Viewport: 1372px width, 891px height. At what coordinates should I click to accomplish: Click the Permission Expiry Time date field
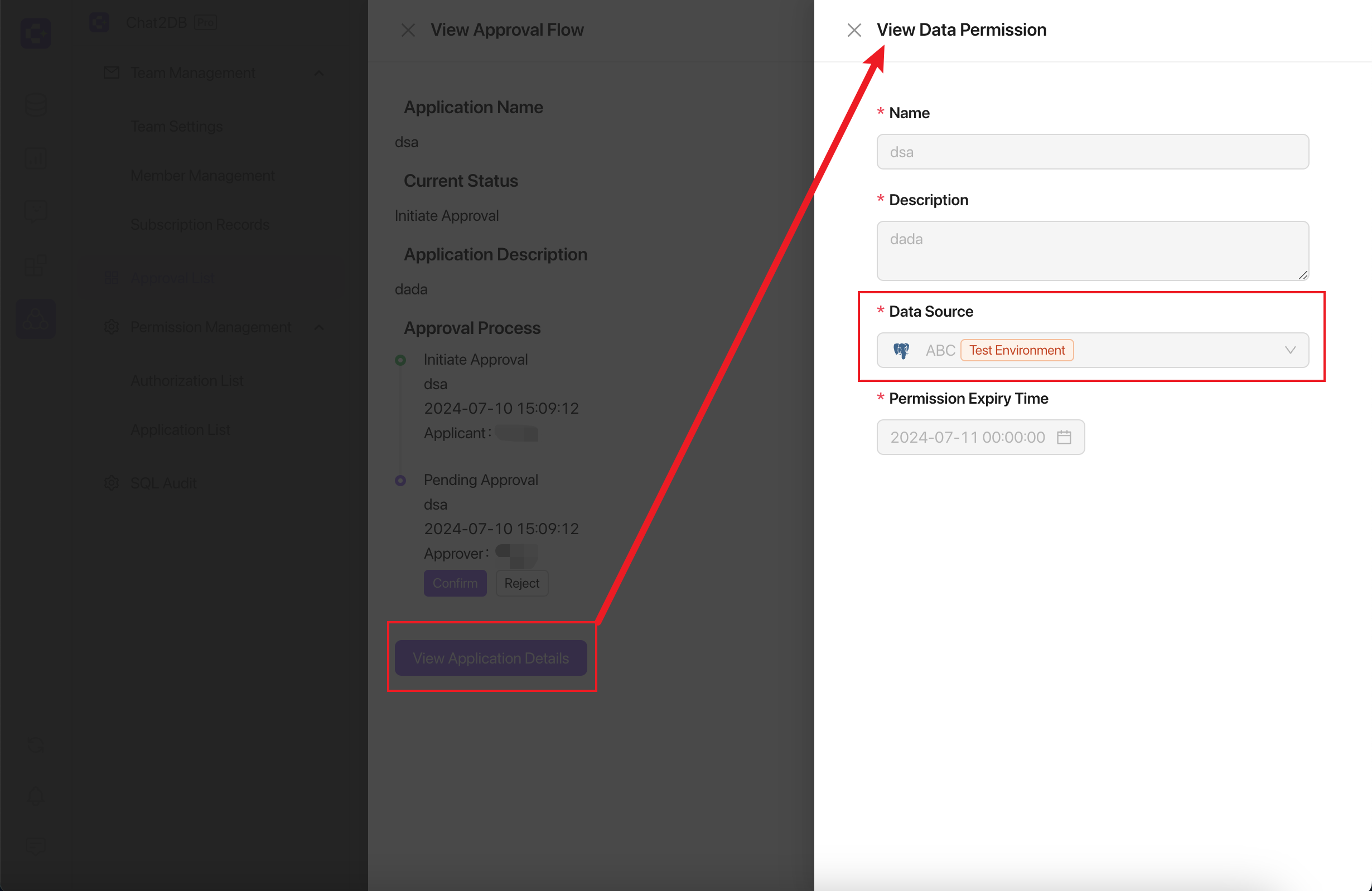pos(980,438)
